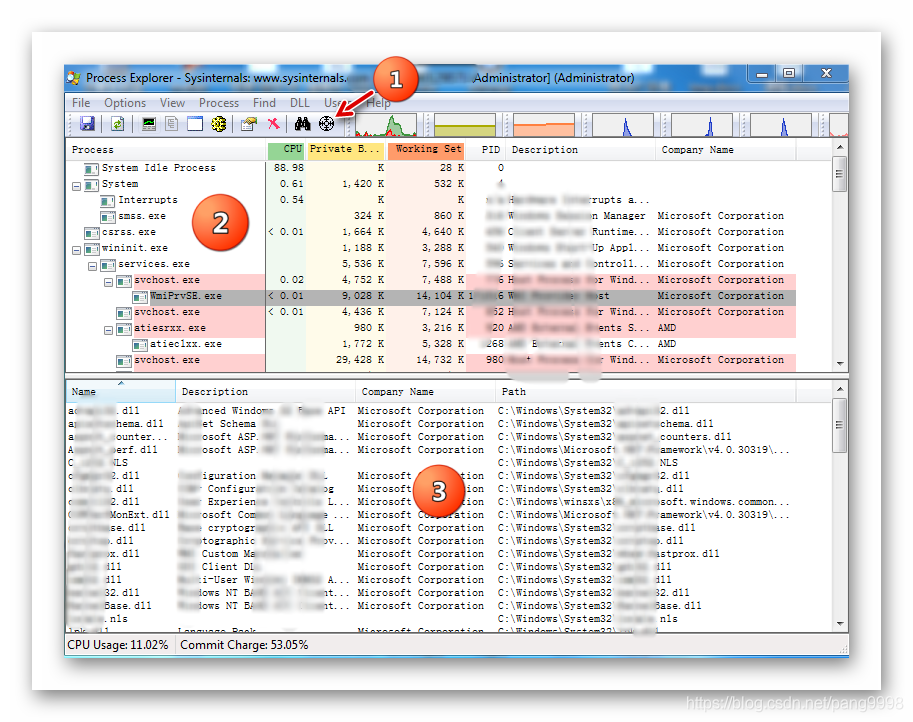
Task: Click the Find Window's Process target icon
Action: [x=326, y=124]
